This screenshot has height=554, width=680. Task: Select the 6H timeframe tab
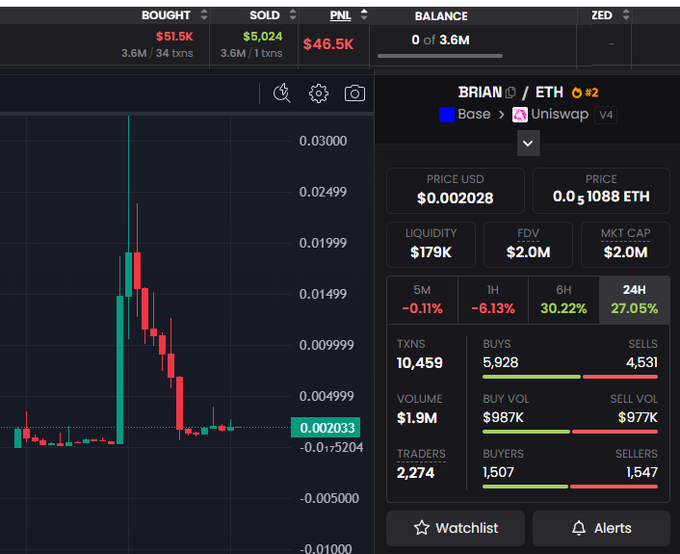(564, 300)
